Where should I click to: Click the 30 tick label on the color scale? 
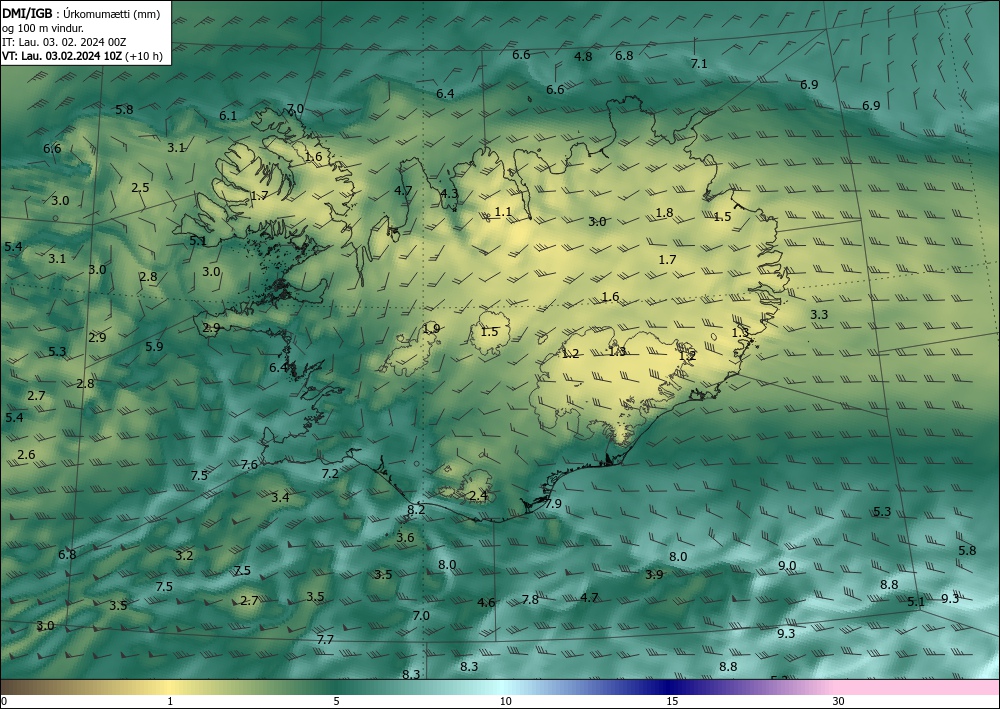839,702
